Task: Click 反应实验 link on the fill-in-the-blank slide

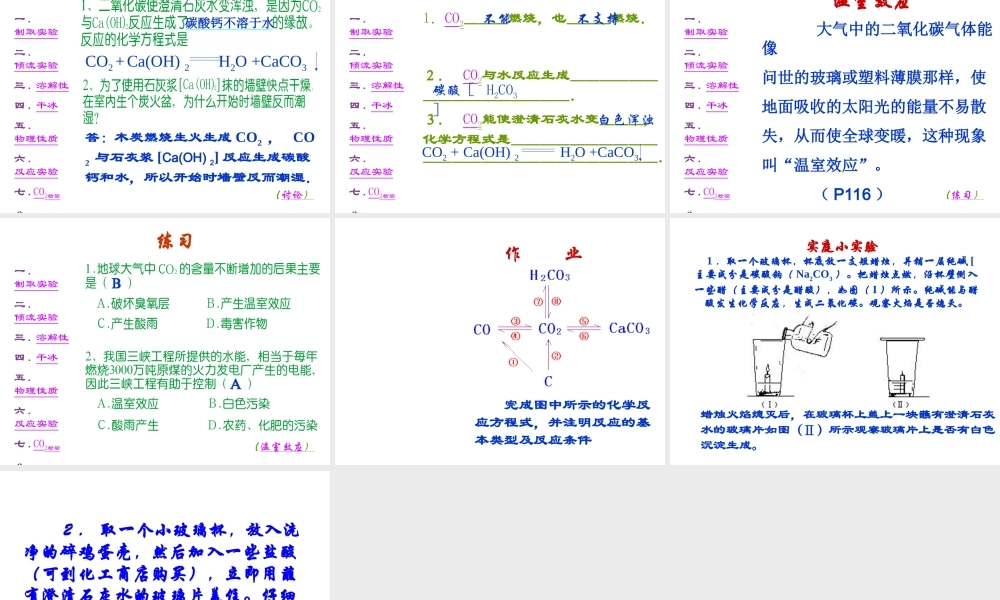Action: 371,172
